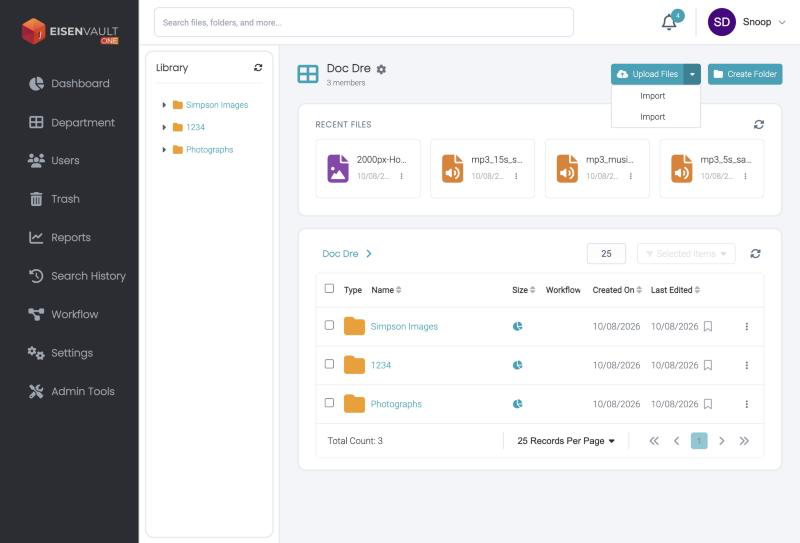Click the page size field showing 25
Image resolution: width=800 pixels, height=543 pixels.
coord(606,254)
